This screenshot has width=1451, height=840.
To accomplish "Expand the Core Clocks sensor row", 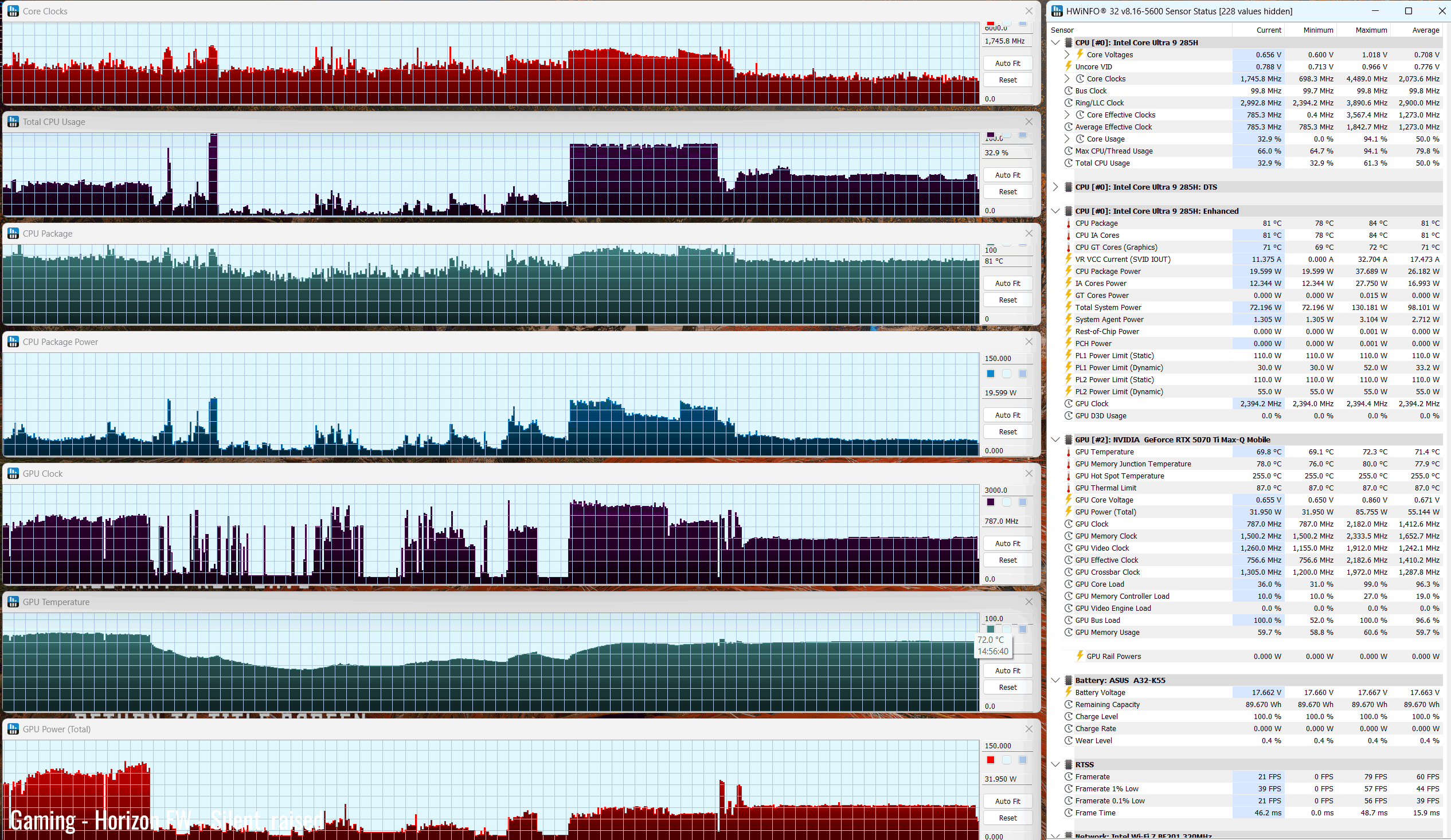I will point(1067,79).
